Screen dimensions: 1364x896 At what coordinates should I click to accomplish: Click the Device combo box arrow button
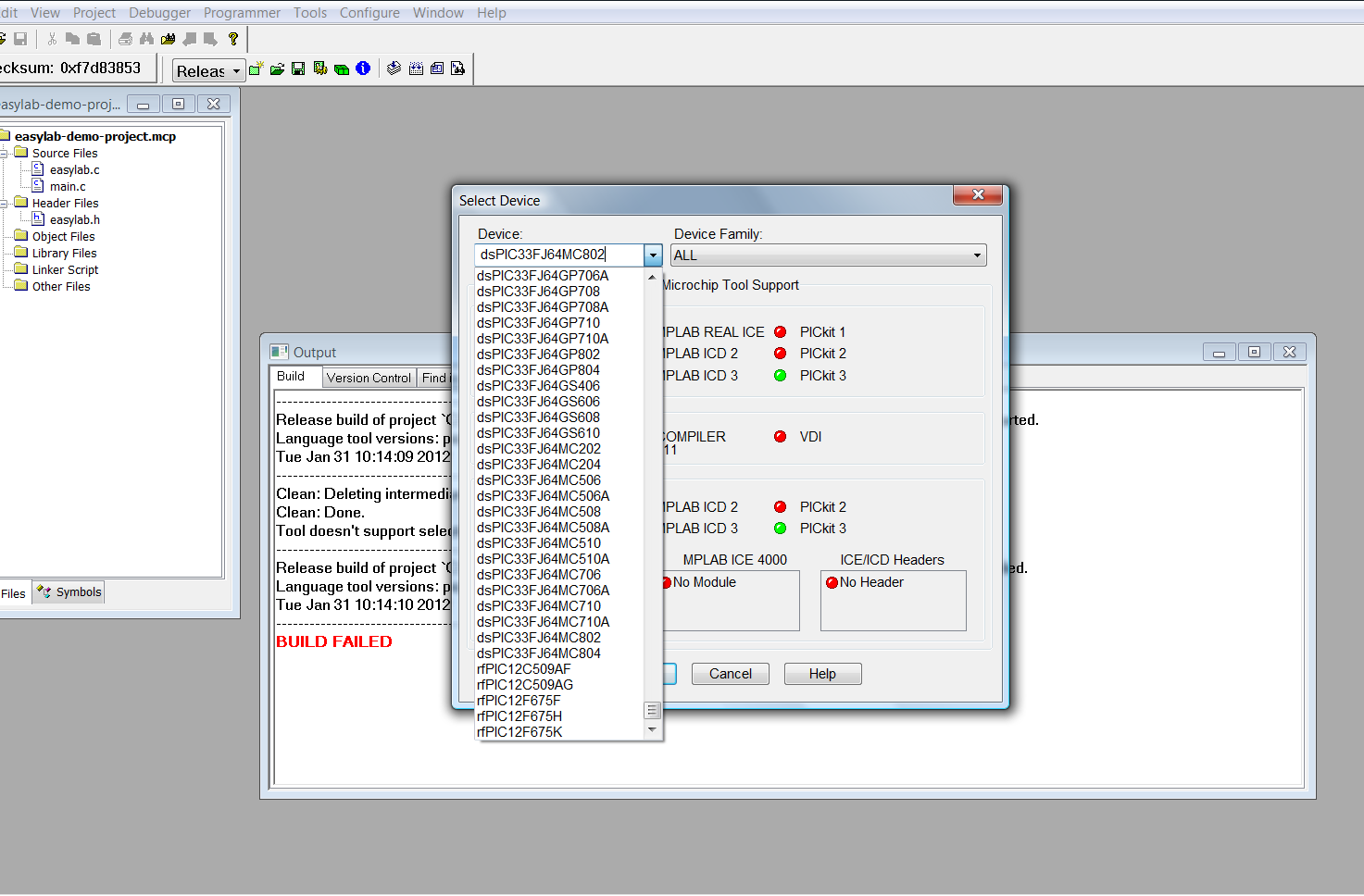pos(653,255)
